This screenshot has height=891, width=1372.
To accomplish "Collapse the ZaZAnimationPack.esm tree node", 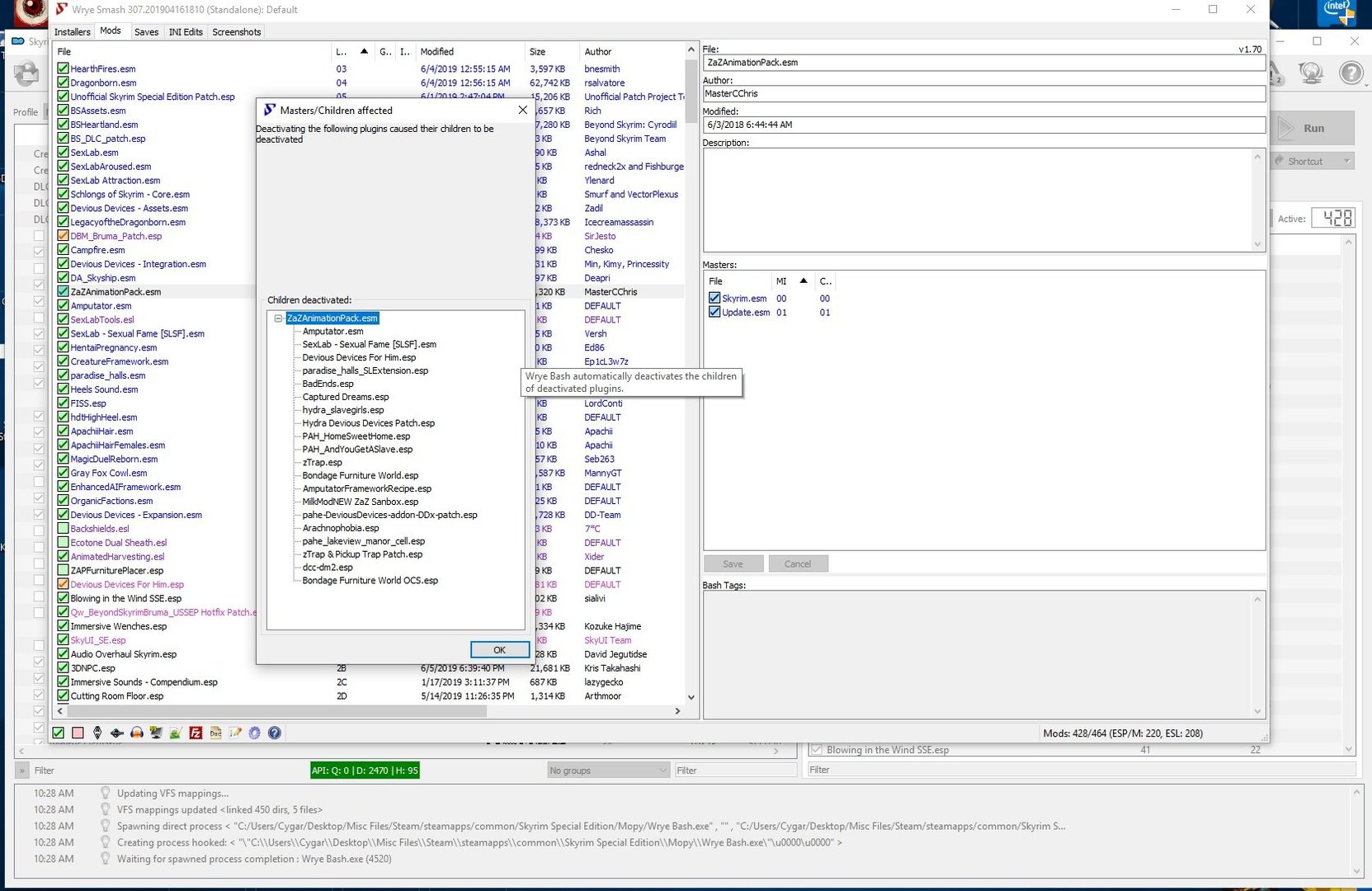I will [x=279, y=318].
